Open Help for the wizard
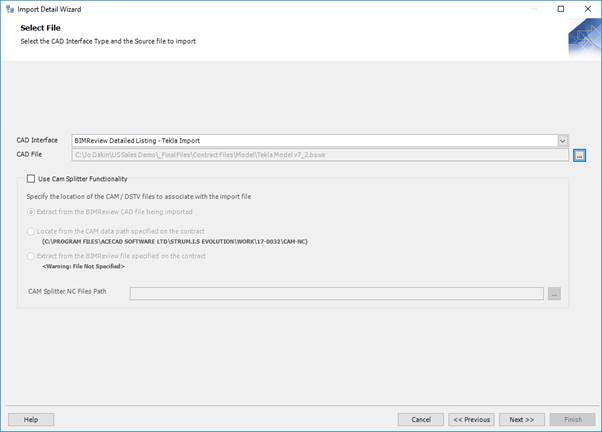The height and width of the screenshot is (432, 602). click(31, 419)
